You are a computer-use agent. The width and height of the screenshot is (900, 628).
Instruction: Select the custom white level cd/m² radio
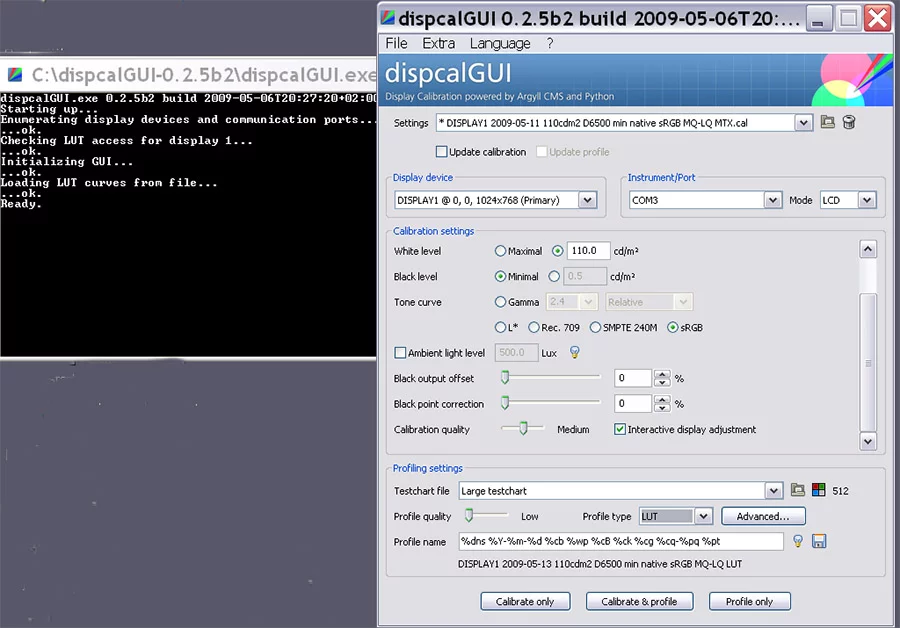[557, 251]
